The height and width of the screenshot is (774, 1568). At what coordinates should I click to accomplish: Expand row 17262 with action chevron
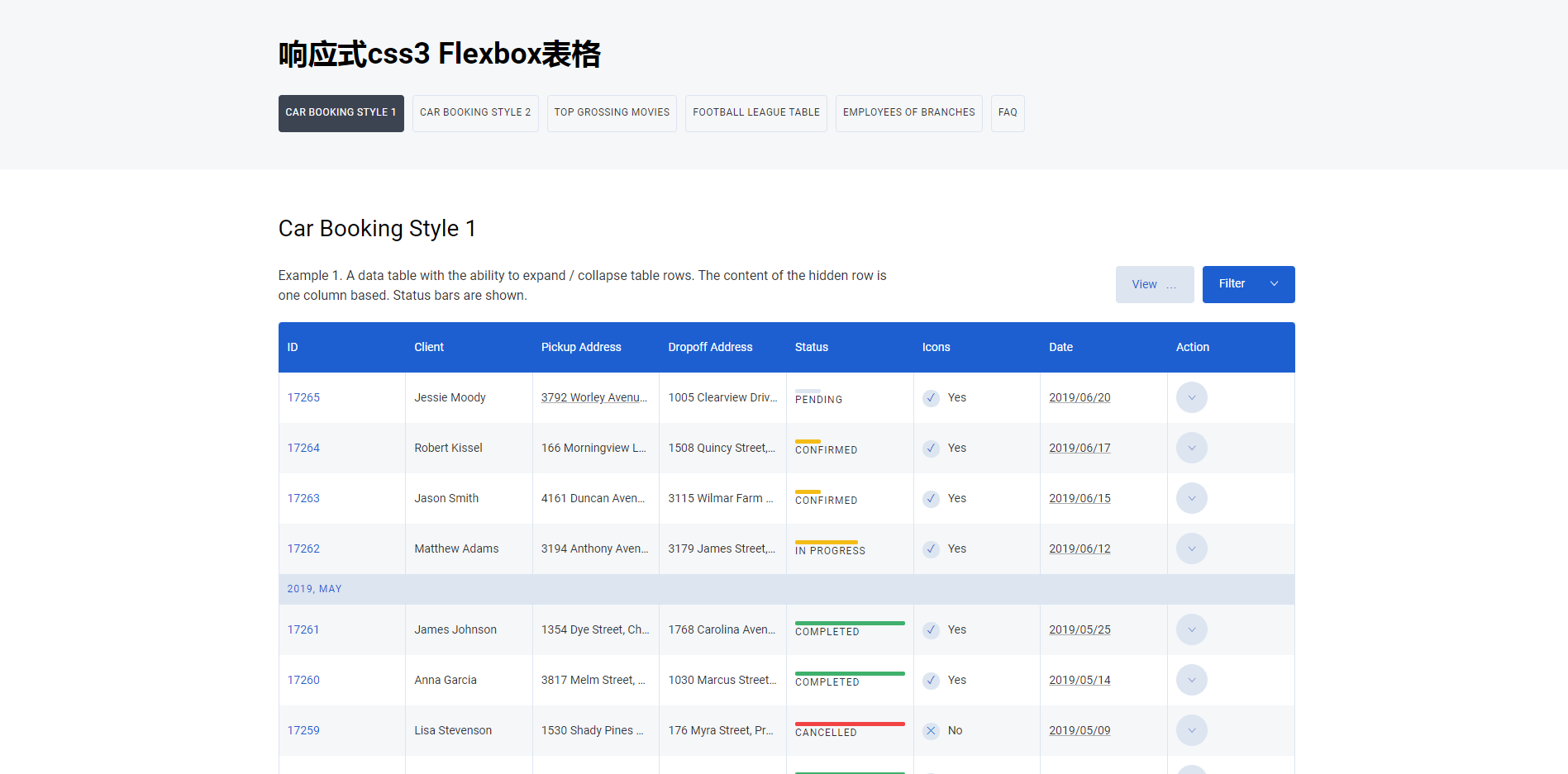pyautogui.click(x=1191, y=548)
